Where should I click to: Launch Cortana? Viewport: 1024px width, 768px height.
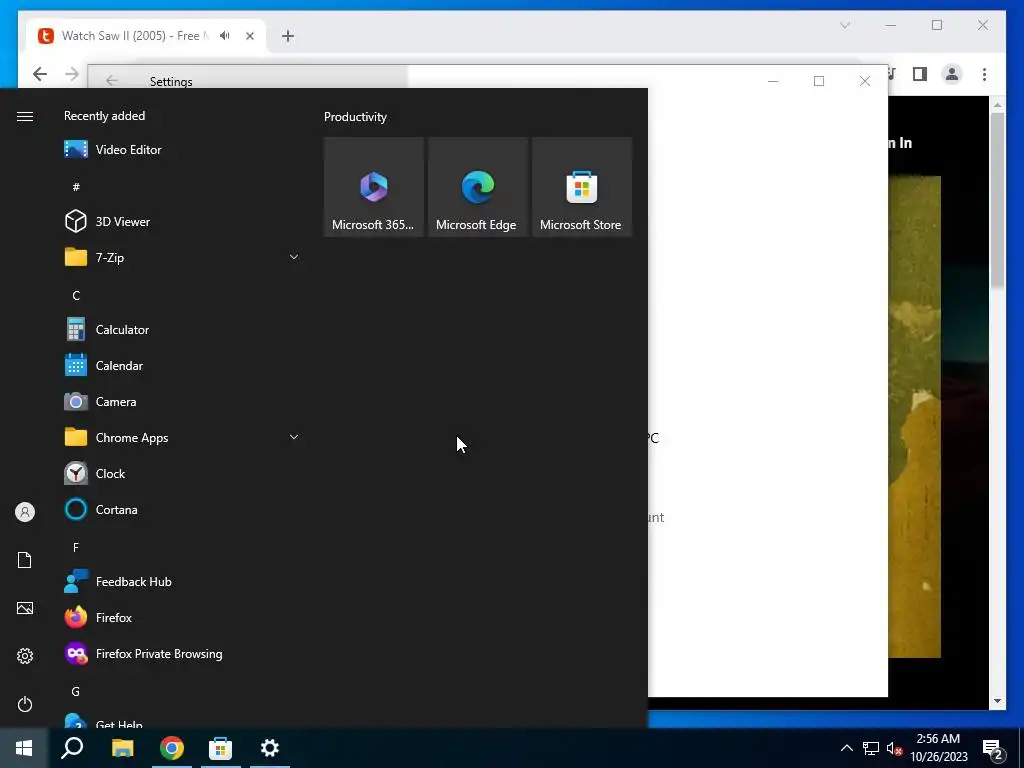pos(180,509)
